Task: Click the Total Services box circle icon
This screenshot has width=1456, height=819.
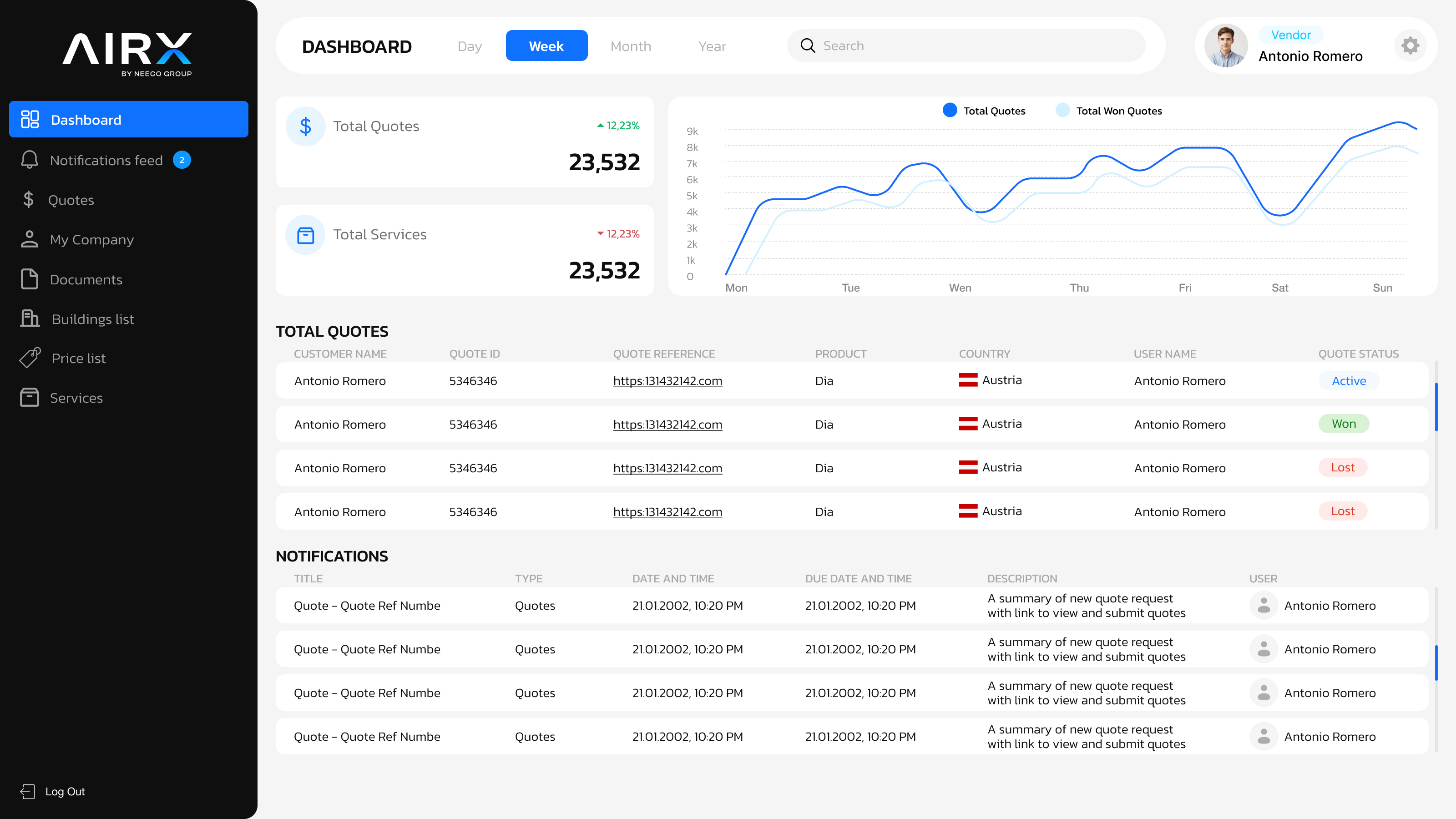Action: click(305, 235)
